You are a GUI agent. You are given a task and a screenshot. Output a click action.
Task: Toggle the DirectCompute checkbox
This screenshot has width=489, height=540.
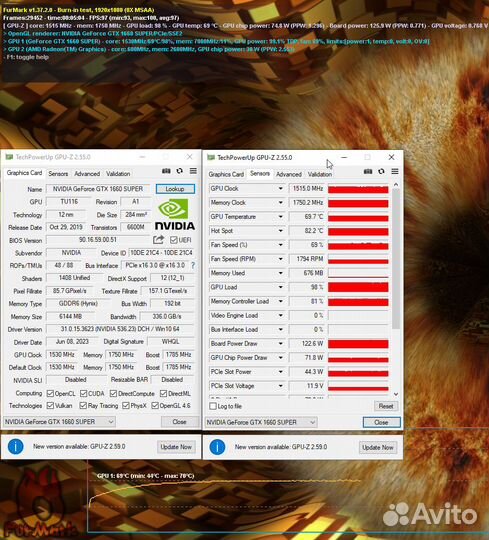pyautogui.click(x=113, y=393)
